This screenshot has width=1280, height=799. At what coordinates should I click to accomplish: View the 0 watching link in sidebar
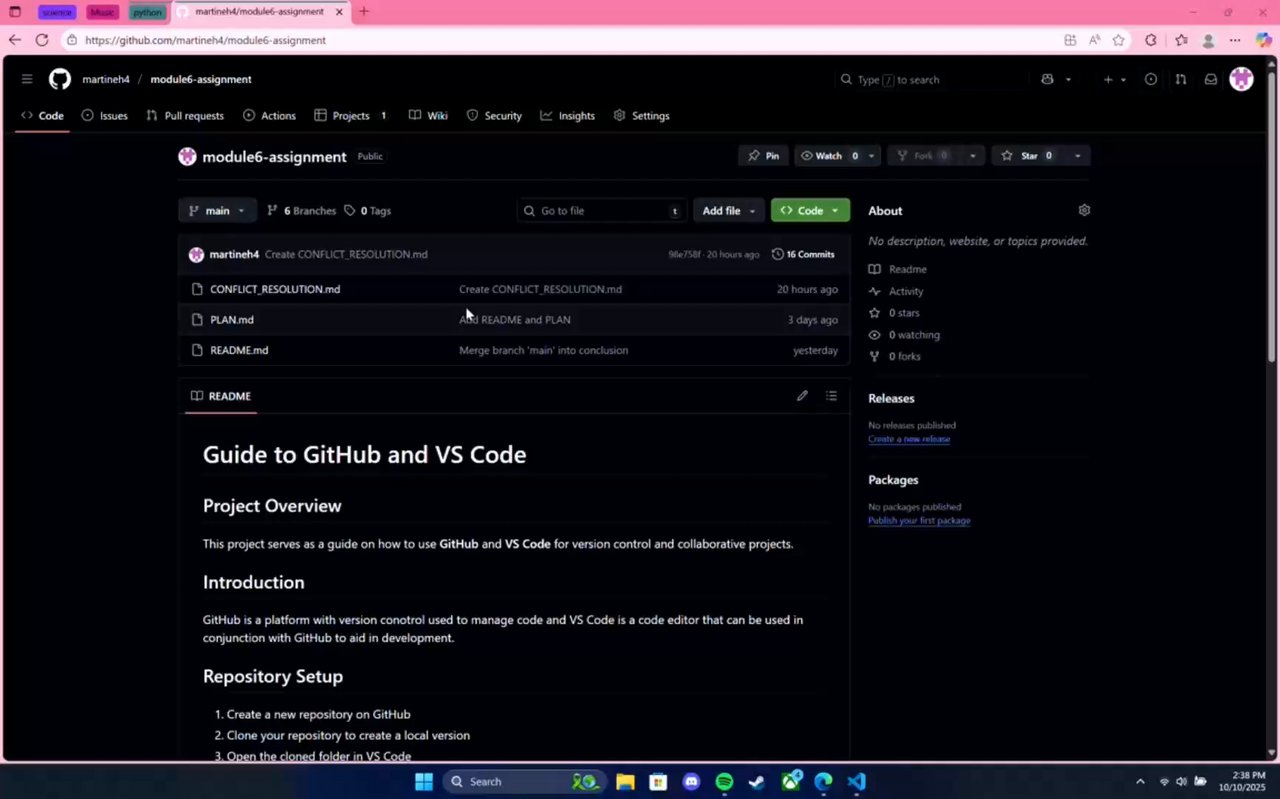coord(904,335)
